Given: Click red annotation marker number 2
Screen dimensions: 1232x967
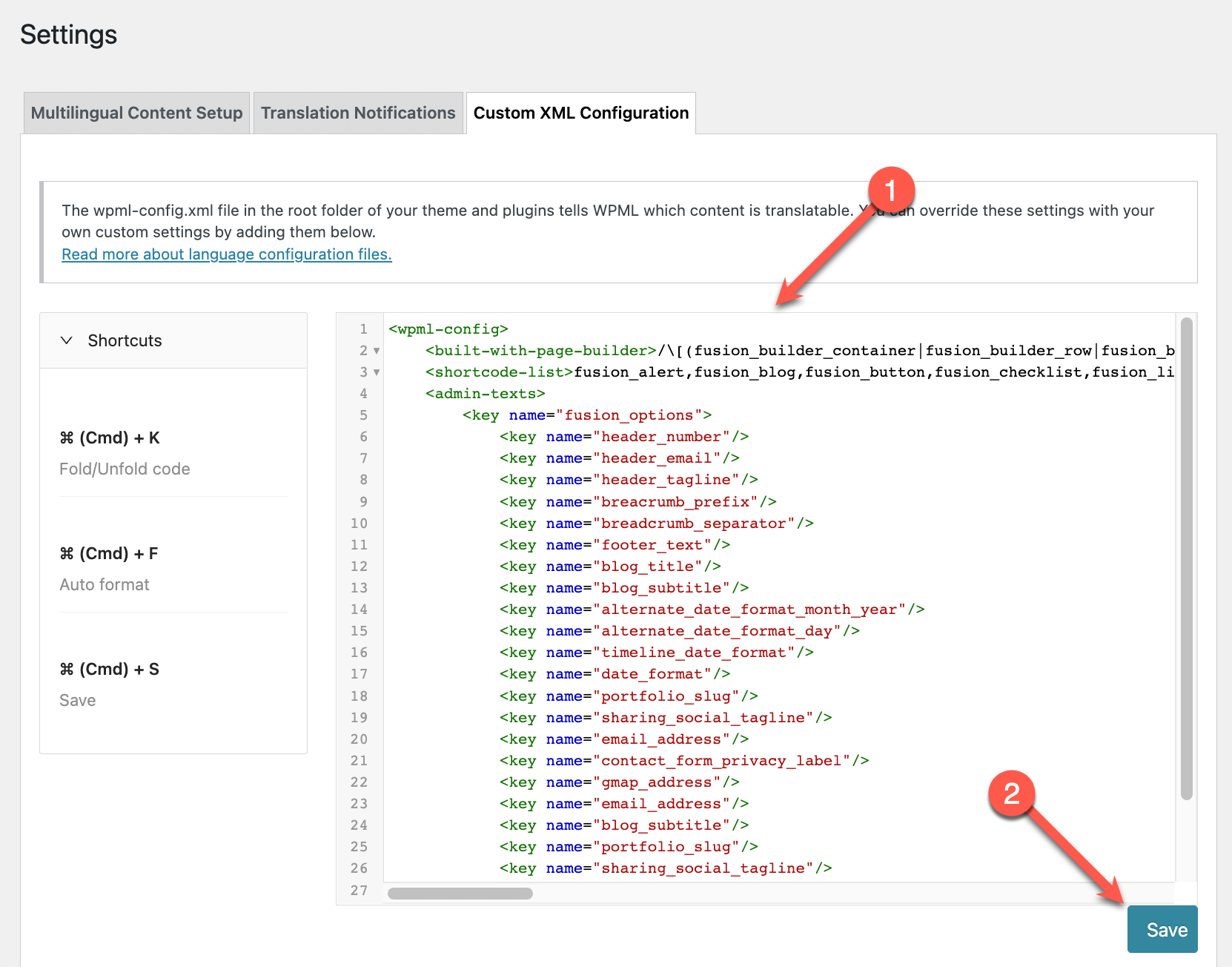Looking at the screenshot, I should (1012, 794).
